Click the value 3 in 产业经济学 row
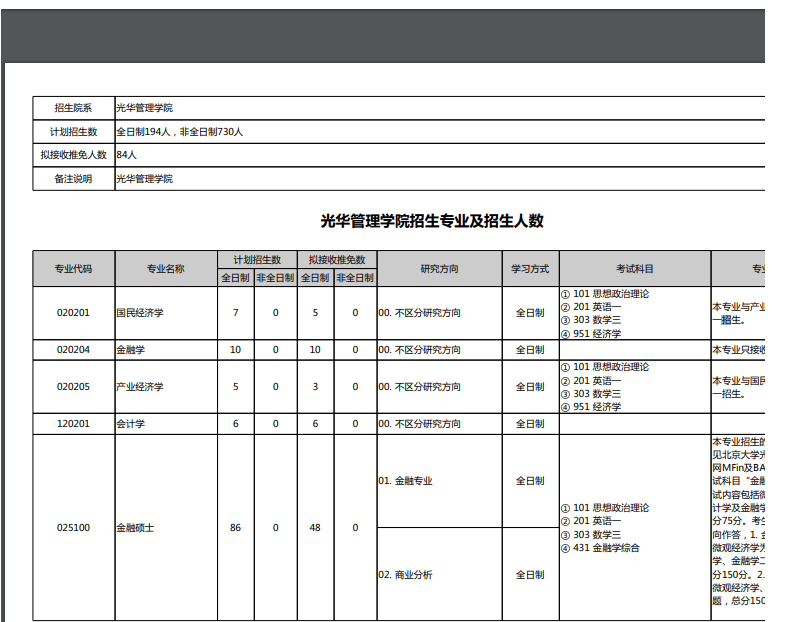This screenshot has height=622, width=797. click(x=315, y=387)
